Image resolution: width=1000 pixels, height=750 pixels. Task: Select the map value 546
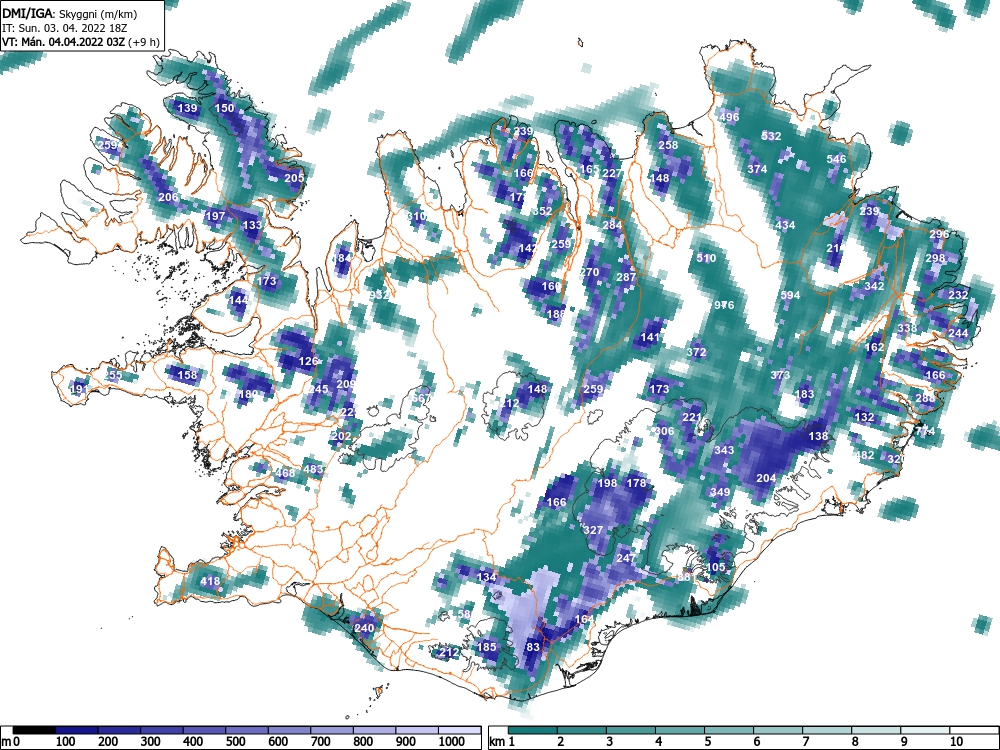tap(836, 159)
